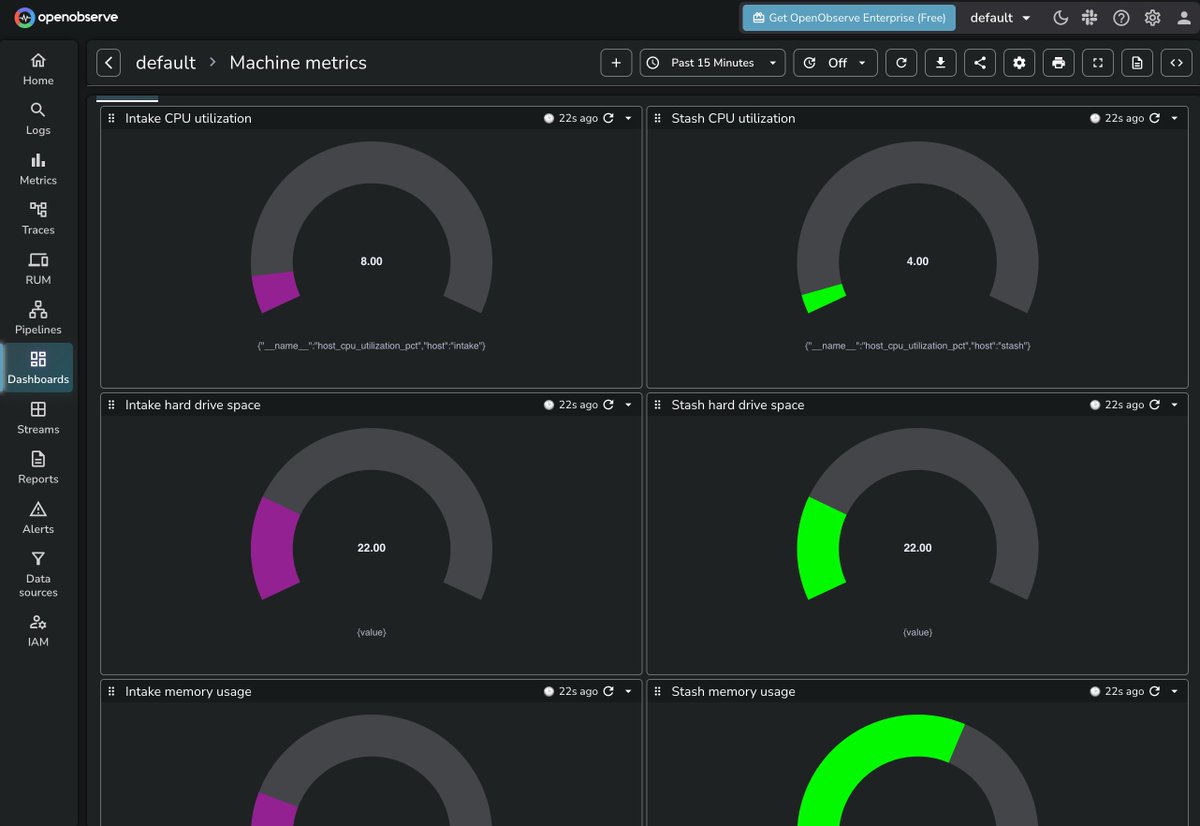Viewport: 1200px width, 826px height.
Task: Refresh the Stash memory usage panel
Action: click(1155, 691)
